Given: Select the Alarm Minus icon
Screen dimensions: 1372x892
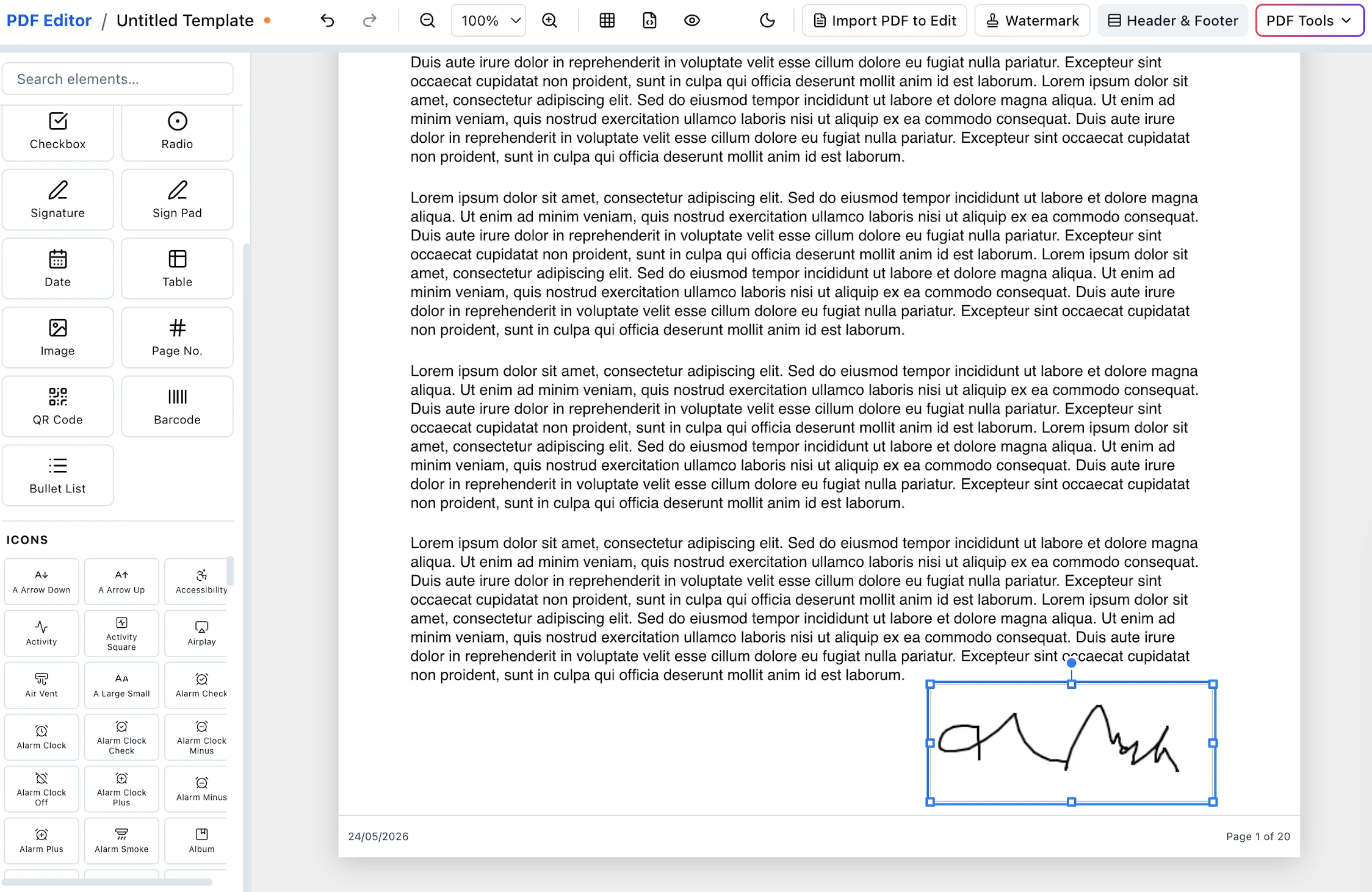Looking at the screenshot, I should 197,789.
